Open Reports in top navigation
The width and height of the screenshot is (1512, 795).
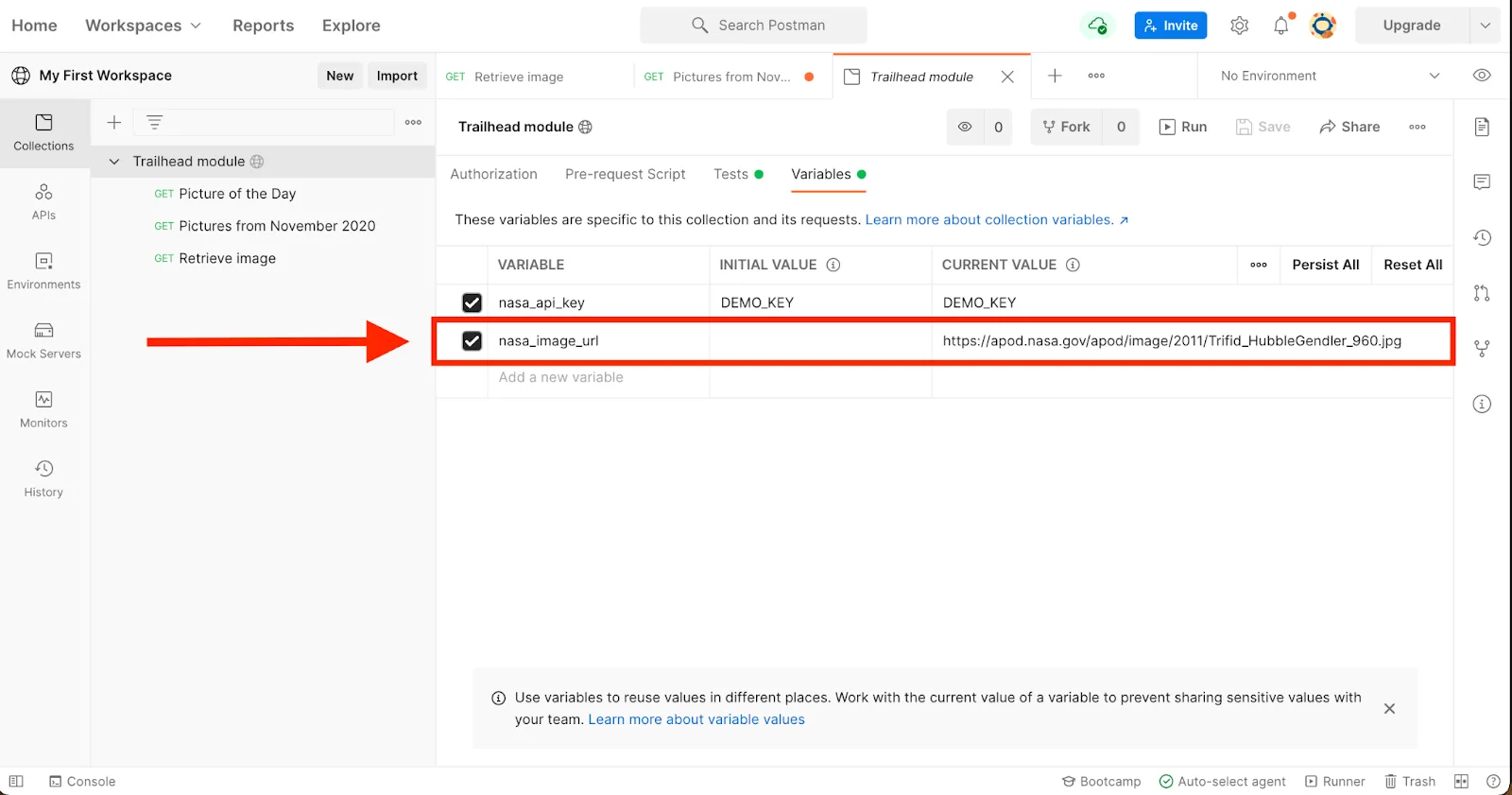pyautogui.click(x=264, y=26)
